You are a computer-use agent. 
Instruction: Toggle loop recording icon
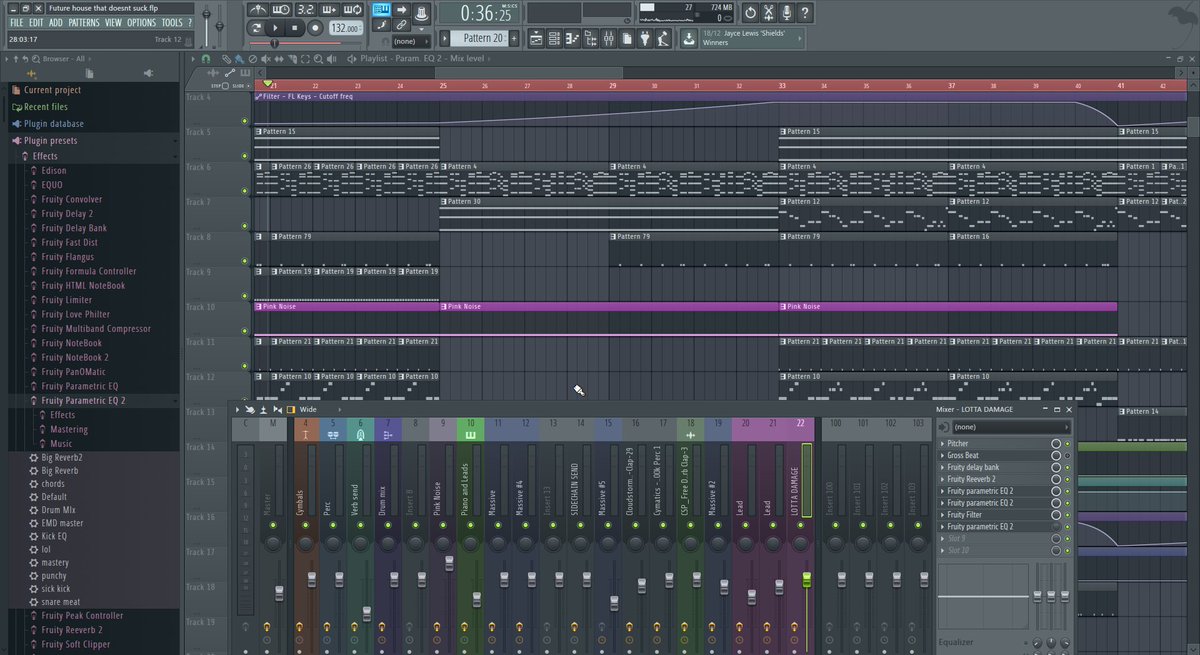click(x=353, y=9)
